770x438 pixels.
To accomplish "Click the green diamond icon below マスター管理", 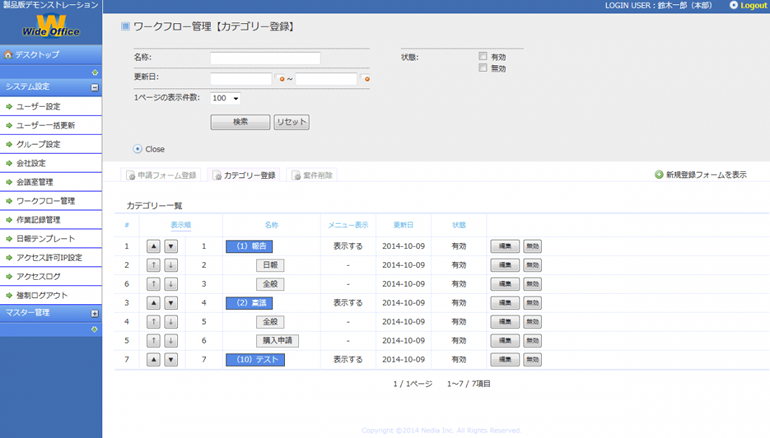I will pos(95,329).
